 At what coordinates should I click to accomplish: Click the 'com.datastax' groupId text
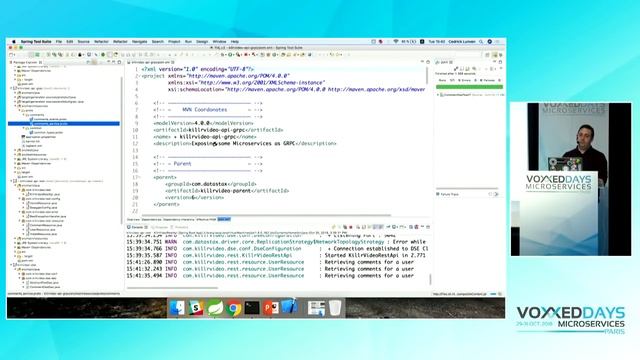coord(209,184)
